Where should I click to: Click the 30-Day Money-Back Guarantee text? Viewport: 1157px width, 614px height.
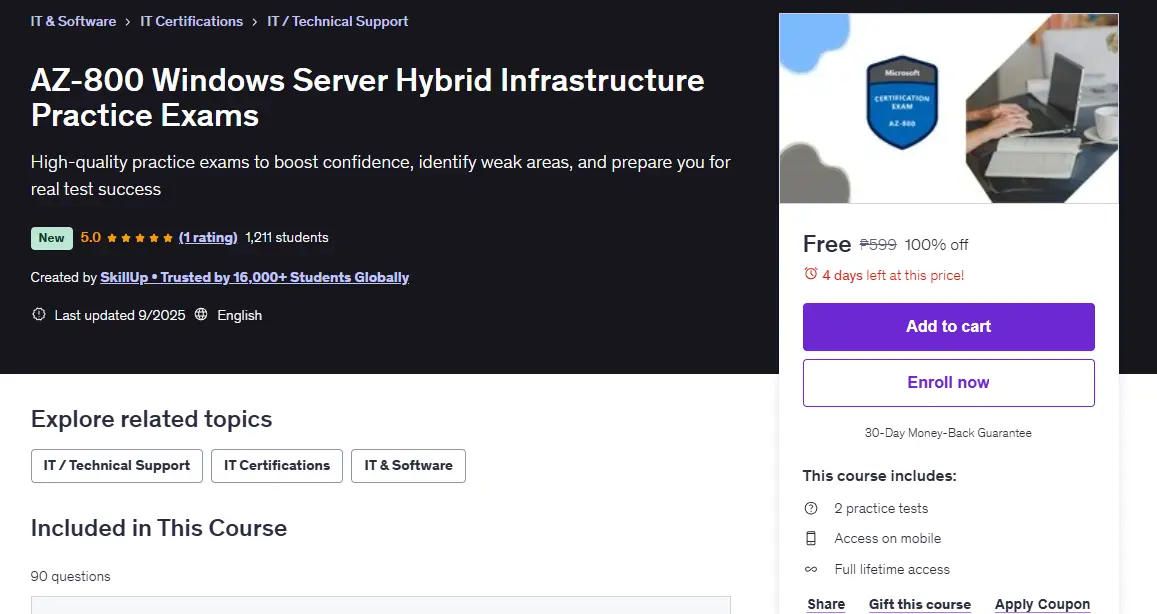[948, 433]
